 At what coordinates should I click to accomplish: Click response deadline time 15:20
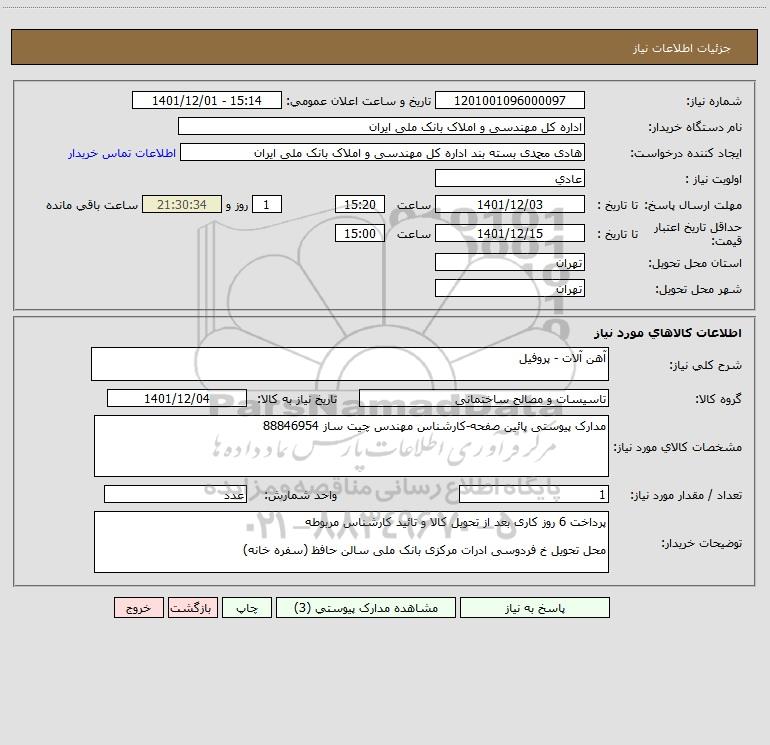[359, 204]
